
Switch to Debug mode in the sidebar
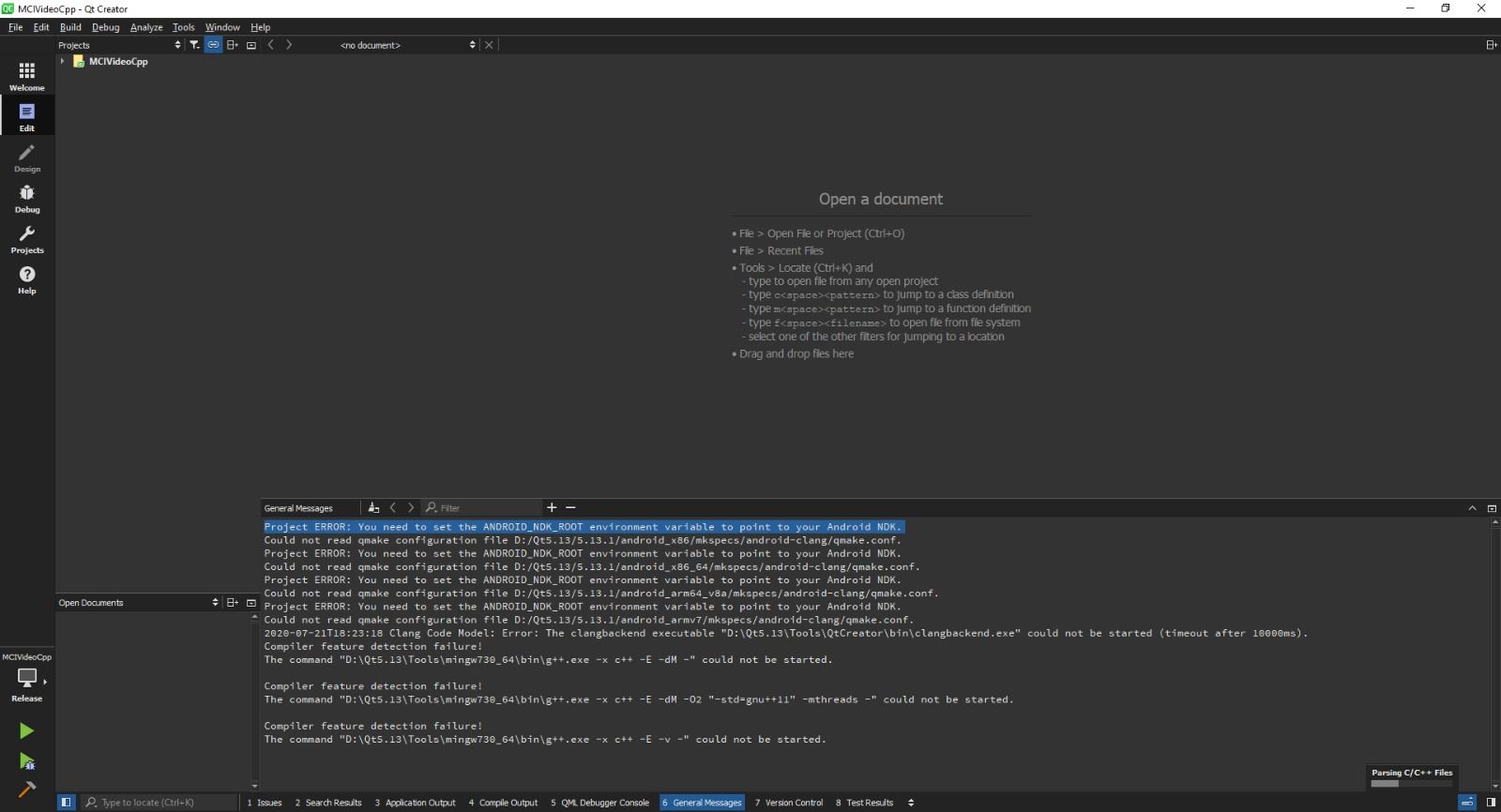pos(27,198)
